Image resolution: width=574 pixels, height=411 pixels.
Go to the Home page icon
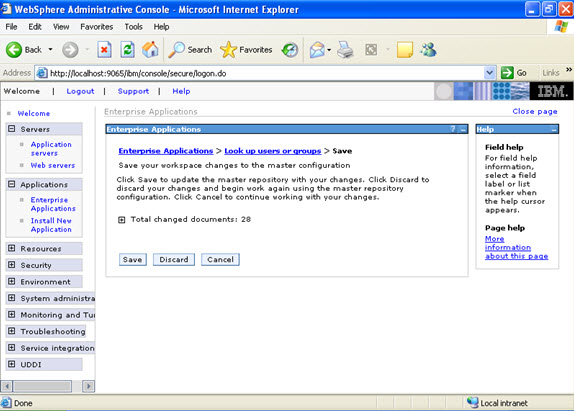click(150, 50)
